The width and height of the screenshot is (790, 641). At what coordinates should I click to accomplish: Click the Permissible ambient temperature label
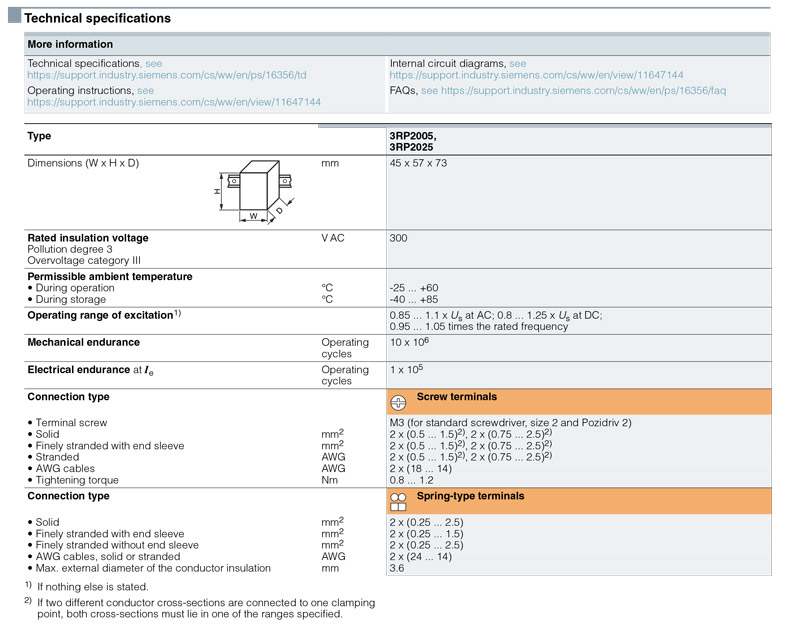coord(110,276)
